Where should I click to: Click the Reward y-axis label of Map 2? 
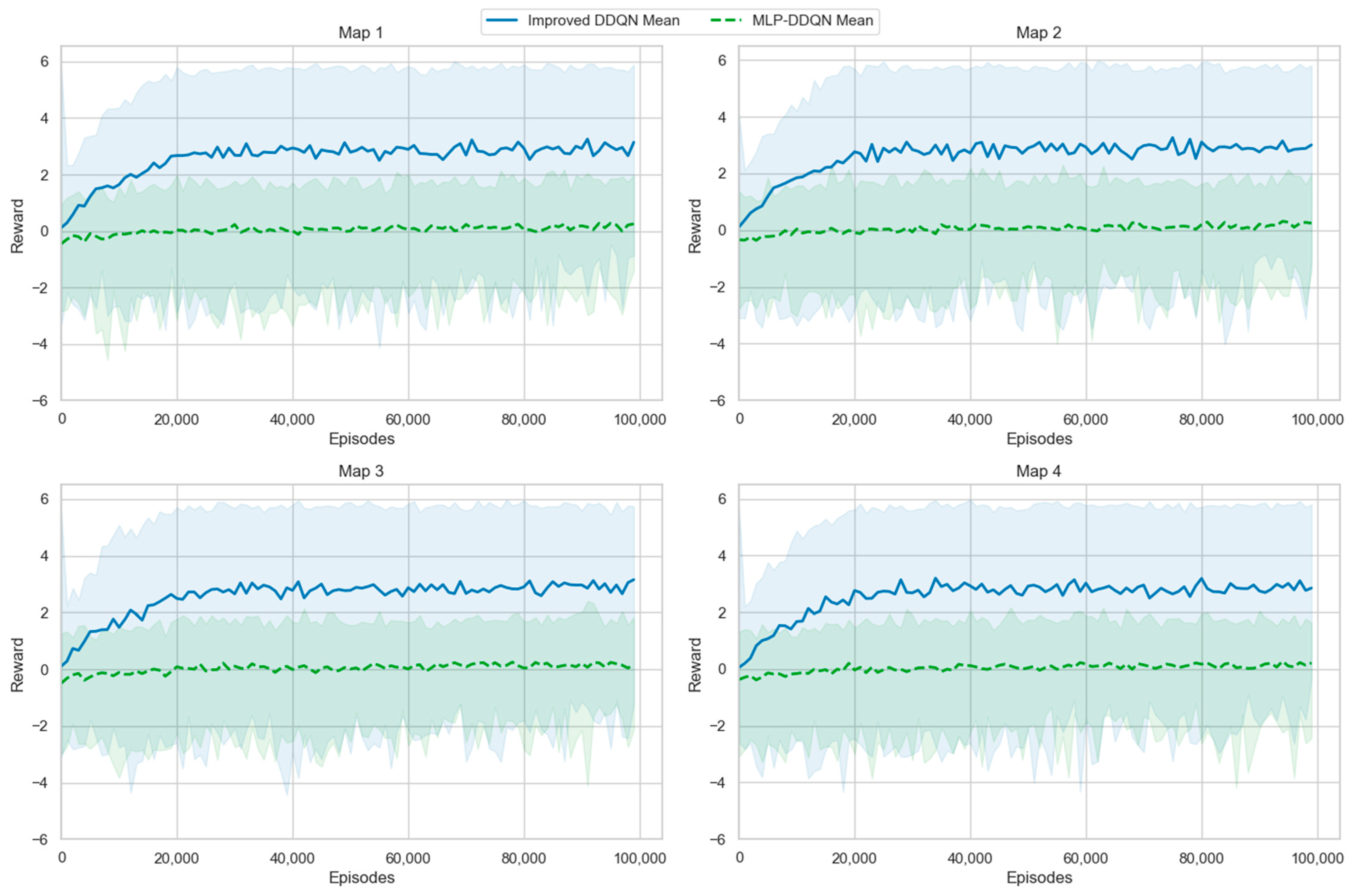tap(694, 226)
